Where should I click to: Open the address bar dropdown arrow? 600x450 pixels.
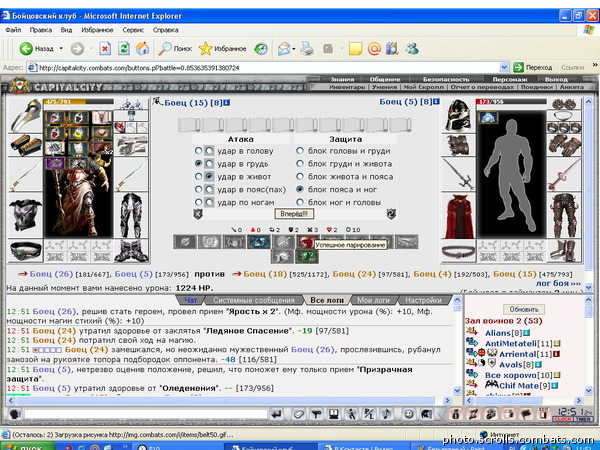pyautogui.click(x=504, y=67)
